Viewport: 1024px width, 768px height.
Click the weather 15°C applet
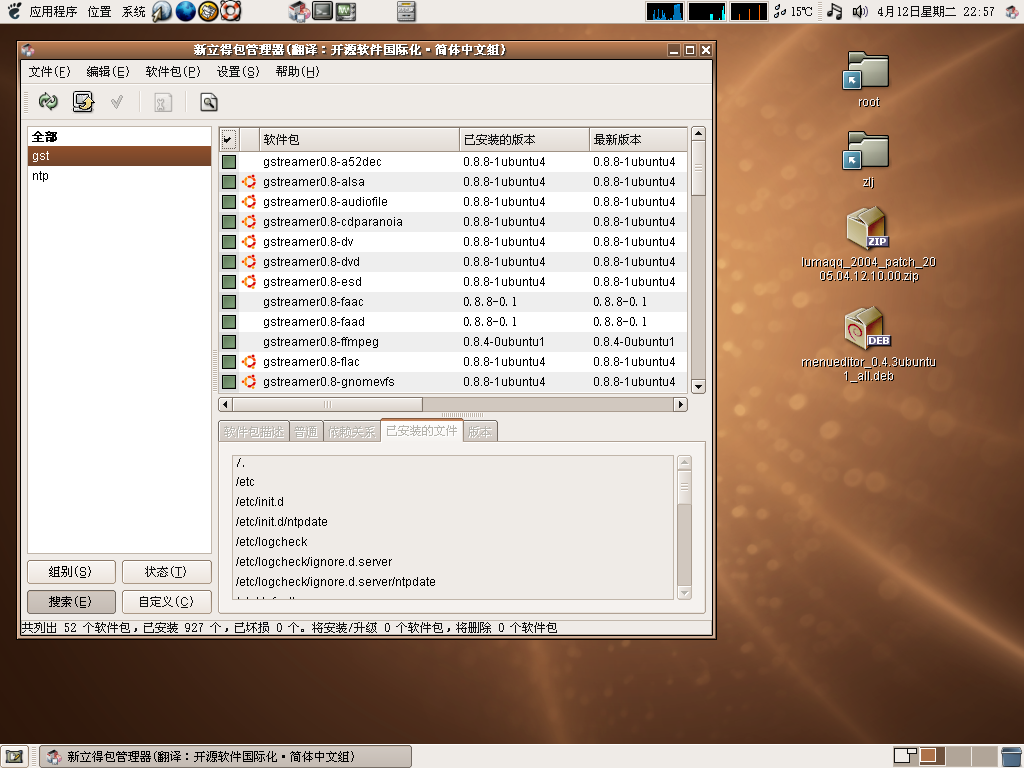793,11
